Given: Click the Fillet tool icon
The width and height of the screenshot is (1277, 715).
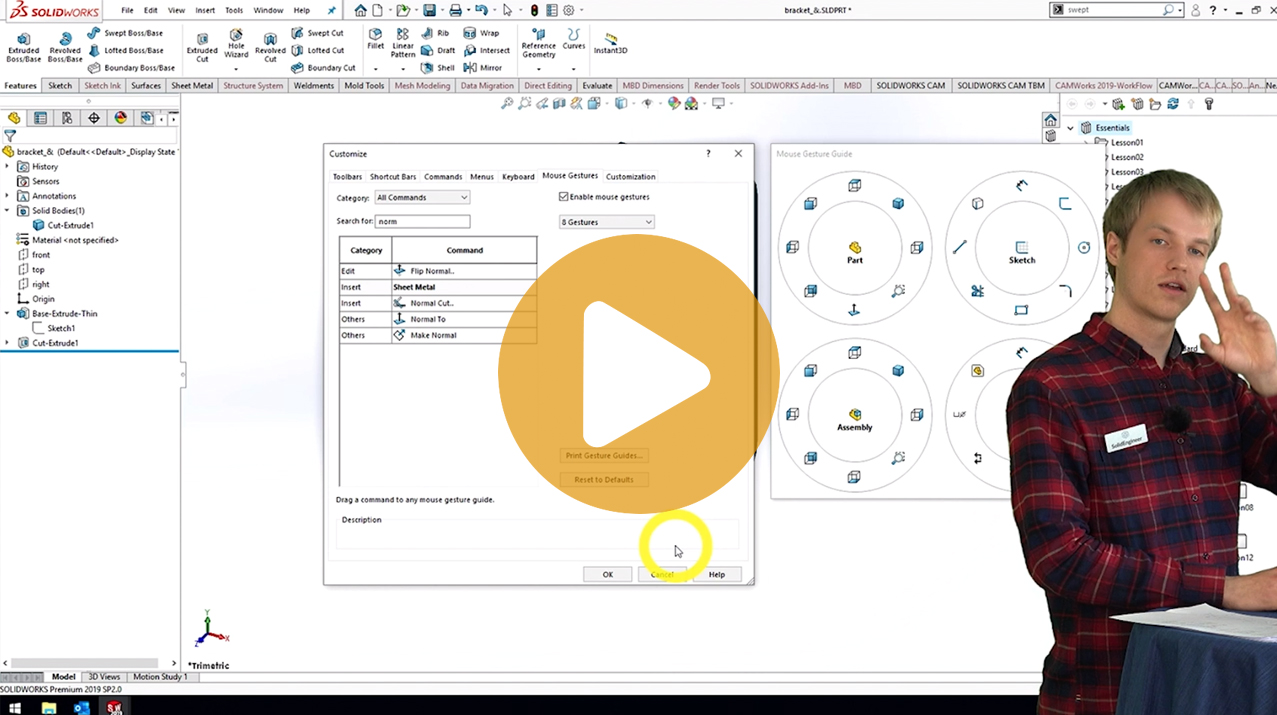Looking at the screenshot, I should (x=375, y=39).
